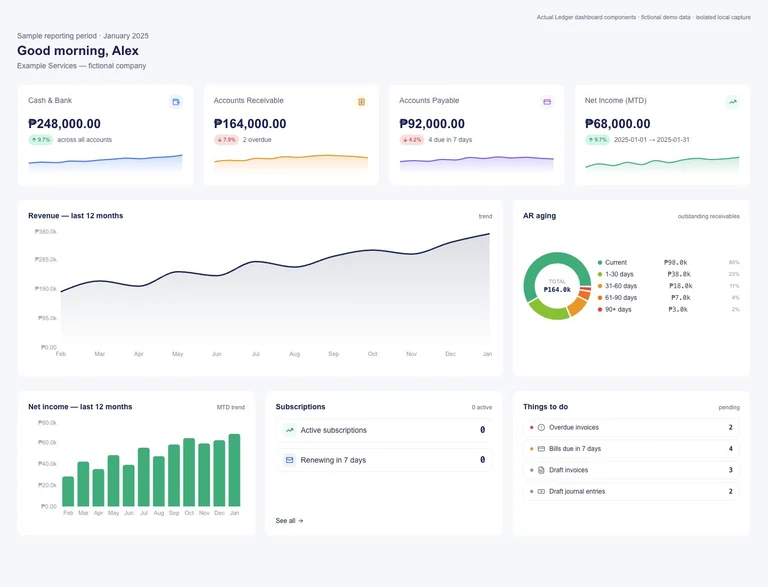
Task: Click 'Good morning, Alex' heading
Action: click(78, 50)
